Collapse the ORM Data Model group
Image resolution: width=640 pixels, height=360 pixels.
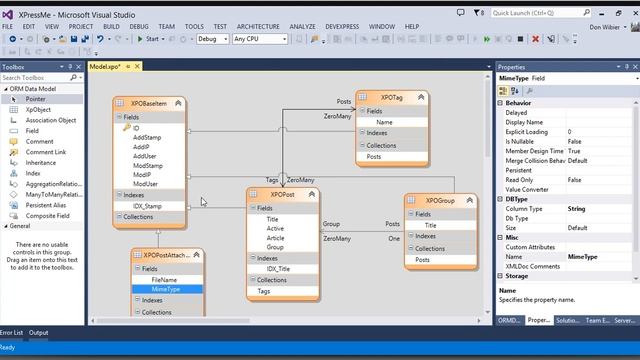(x=6, y=89)
